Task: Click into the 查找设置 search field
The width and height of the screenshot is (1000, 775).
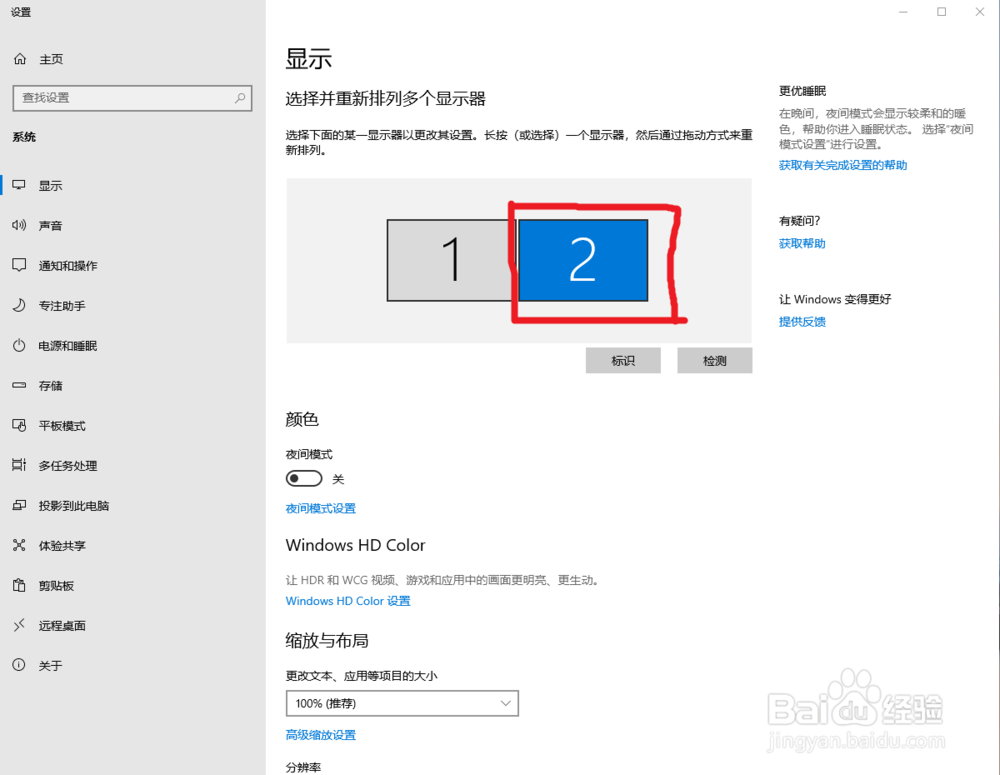Action: pyautogui.click(x=133, y=98)
